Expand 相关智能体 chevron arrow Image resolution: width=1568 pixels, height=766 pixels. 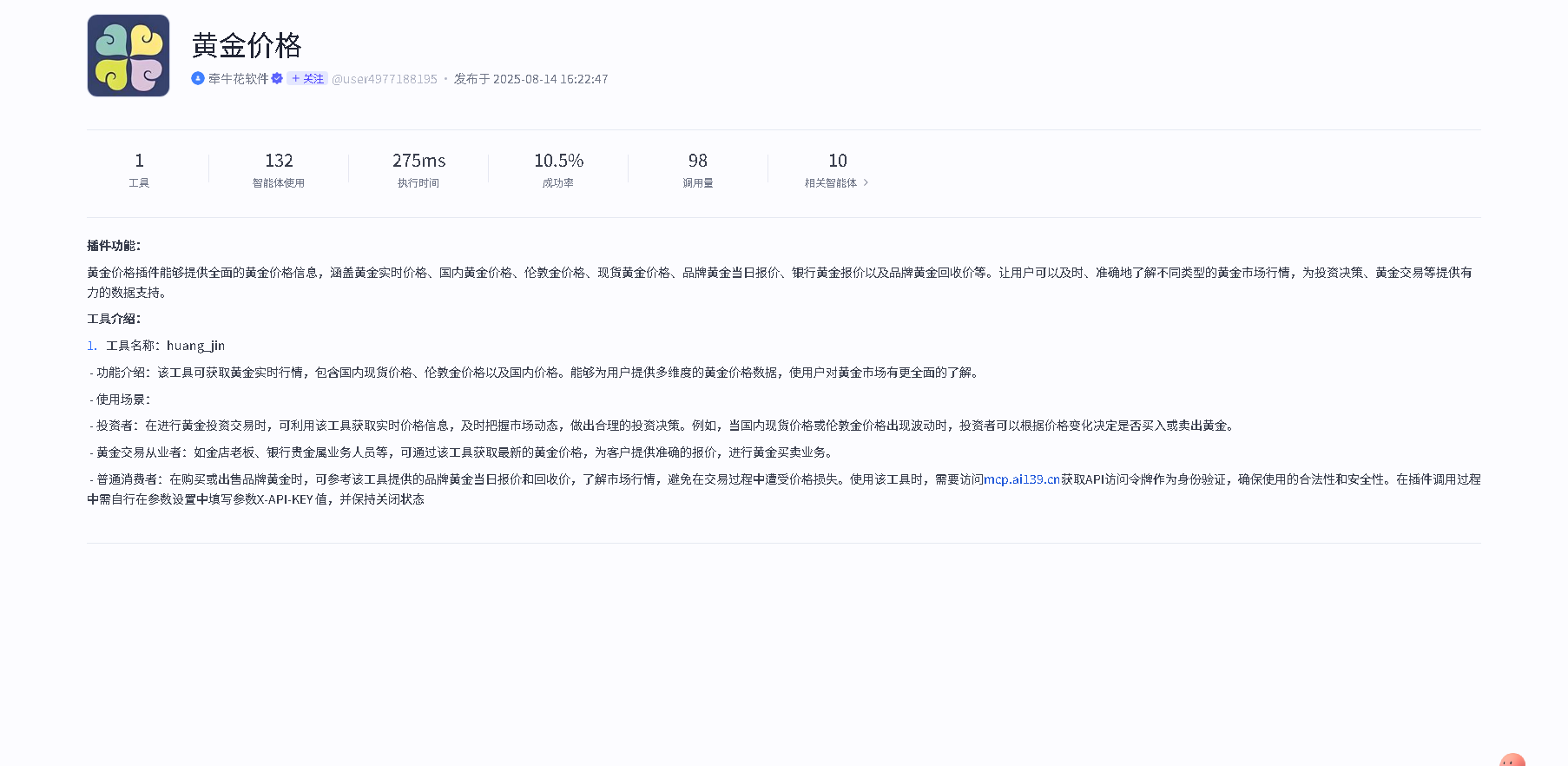pos(866,182)
